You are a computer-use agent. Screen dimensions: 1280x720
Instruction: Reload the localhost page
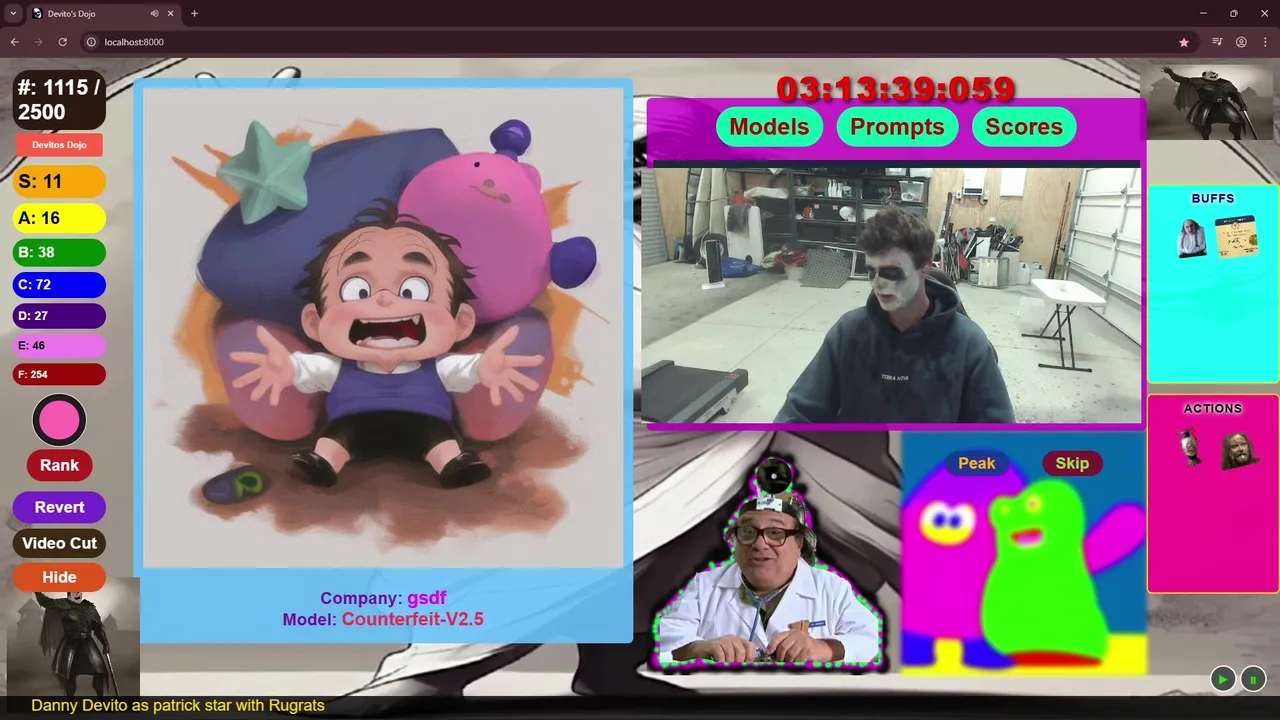click(x=62, y=42)
